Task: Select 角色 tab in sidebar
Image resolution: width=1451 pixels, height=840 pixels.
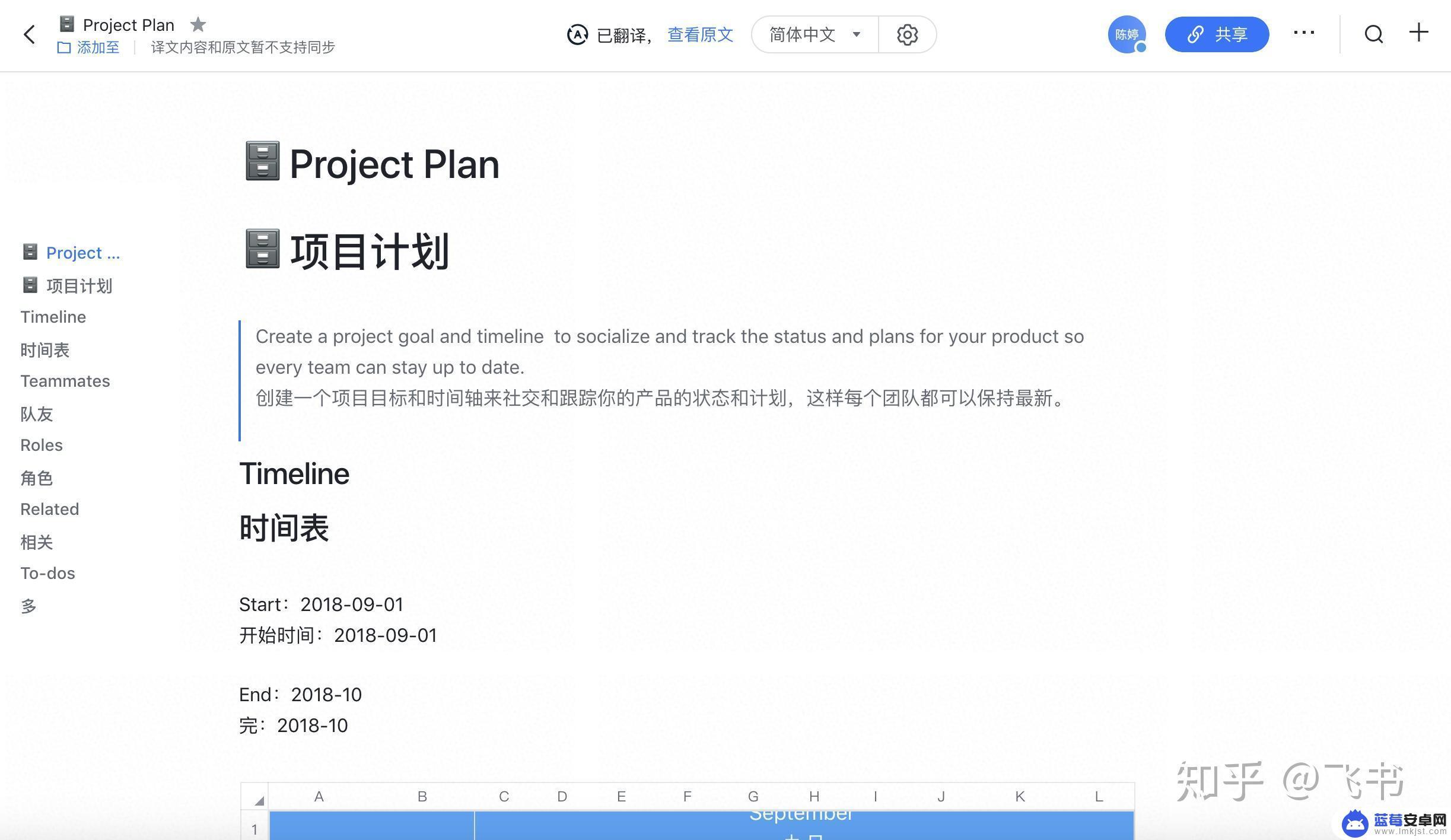Action: (x=37, y=477)
